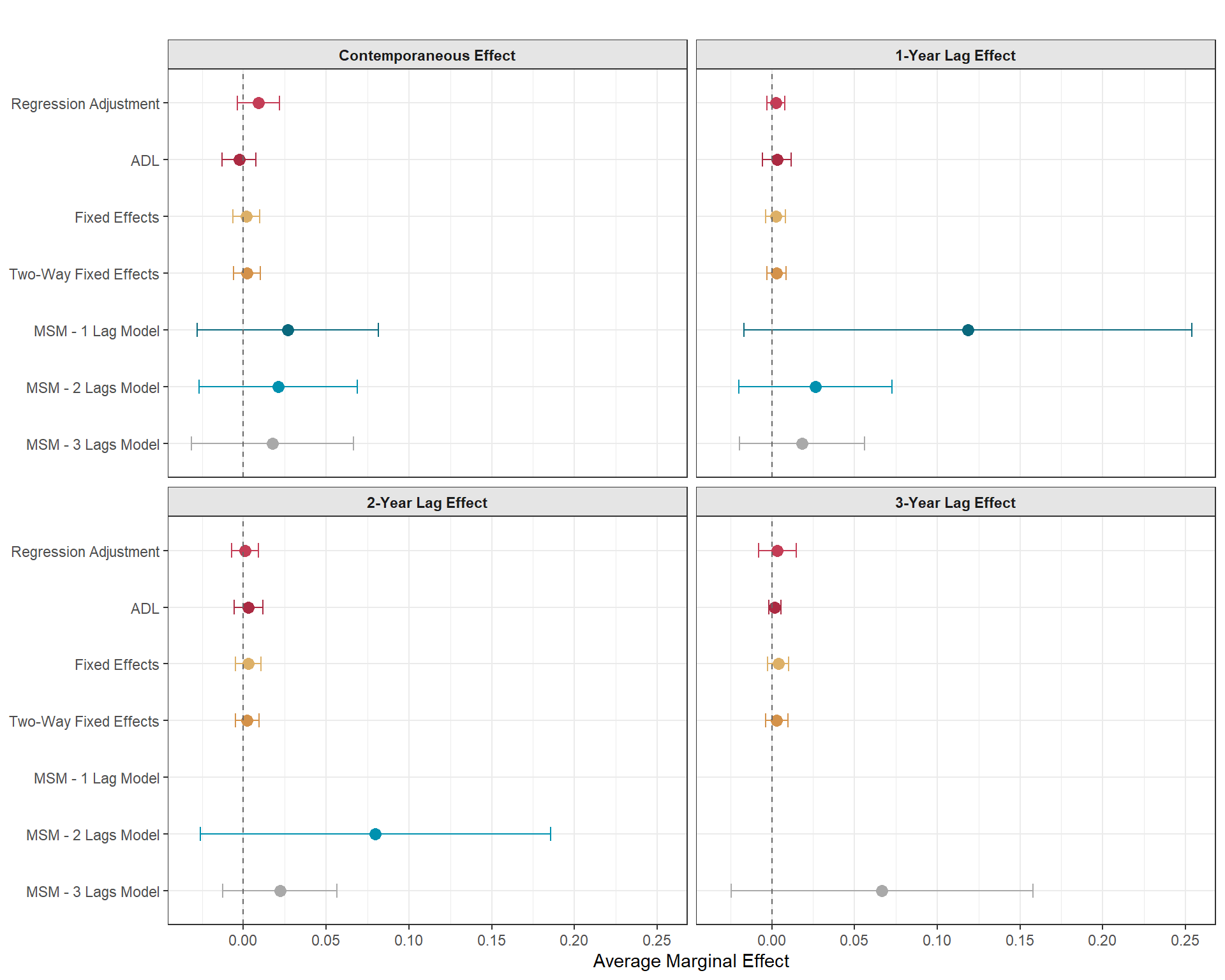Click the MSM 1 Lag point in 1-Year panel
Screen dimensions: 1225x980
pos(968,330)
